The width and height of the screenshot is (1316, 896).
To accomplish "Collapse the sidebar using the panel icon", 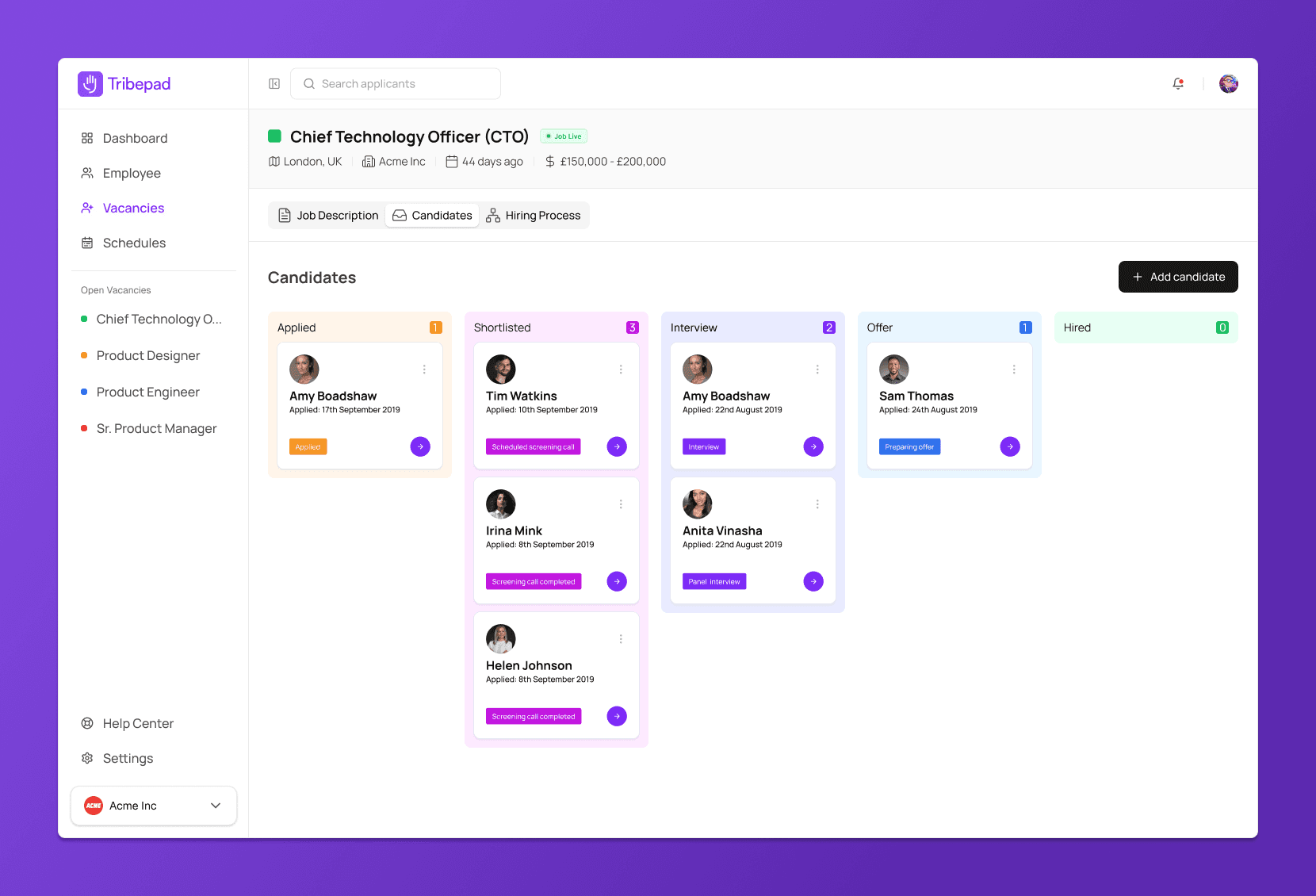I will 274,83.
